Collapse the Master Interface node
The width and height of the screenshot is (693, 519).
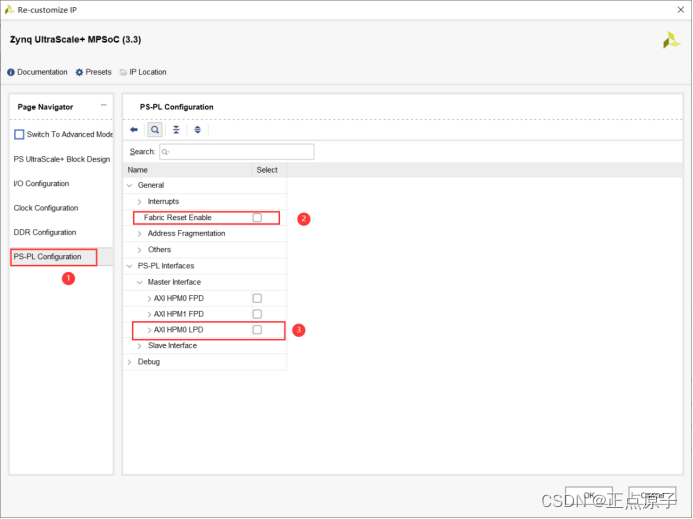pos(139,282)
